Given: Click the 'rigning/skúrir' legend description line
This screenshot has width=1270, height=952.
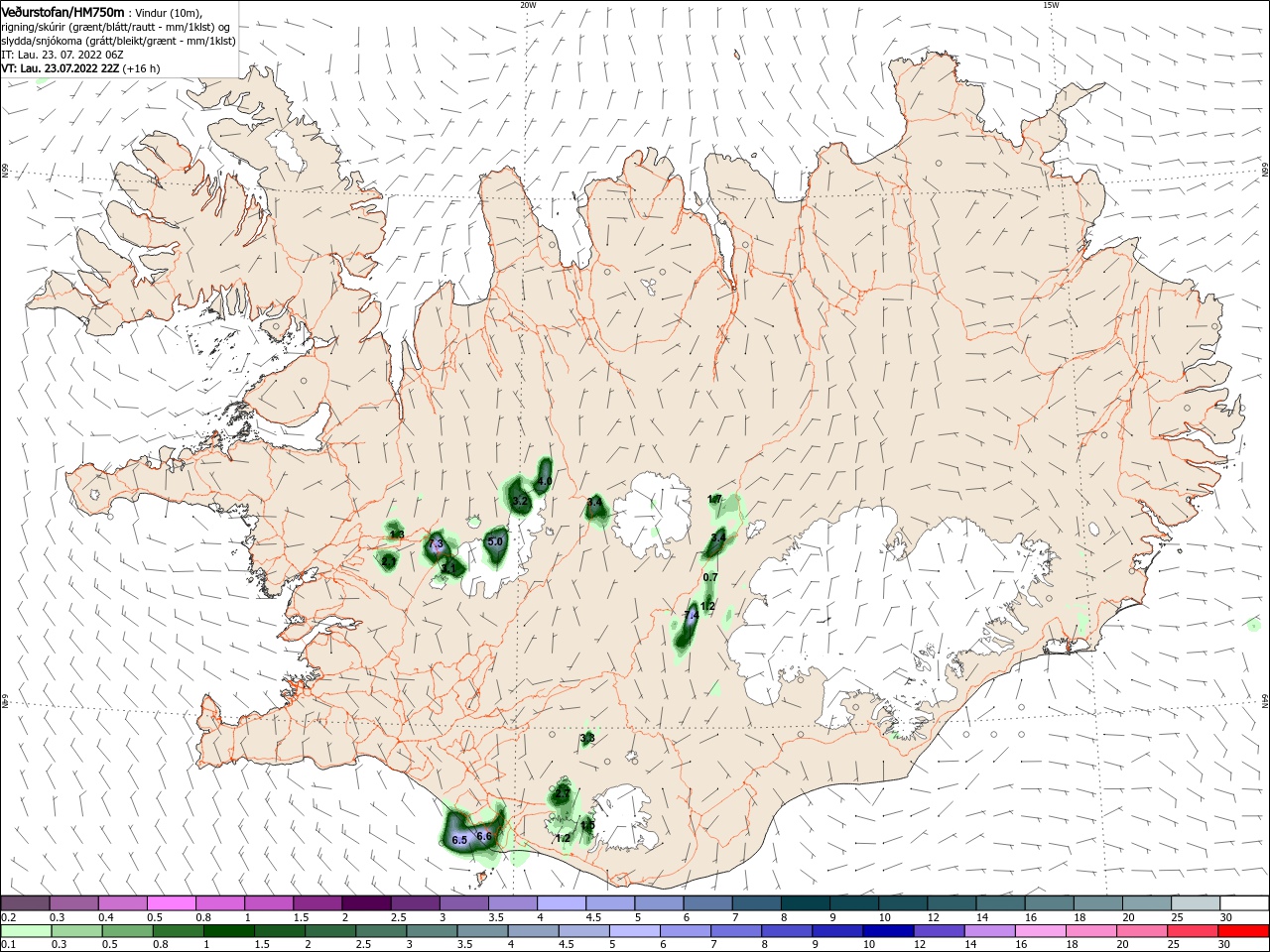Looking at the screenshot, I should (x=116, y=27).
